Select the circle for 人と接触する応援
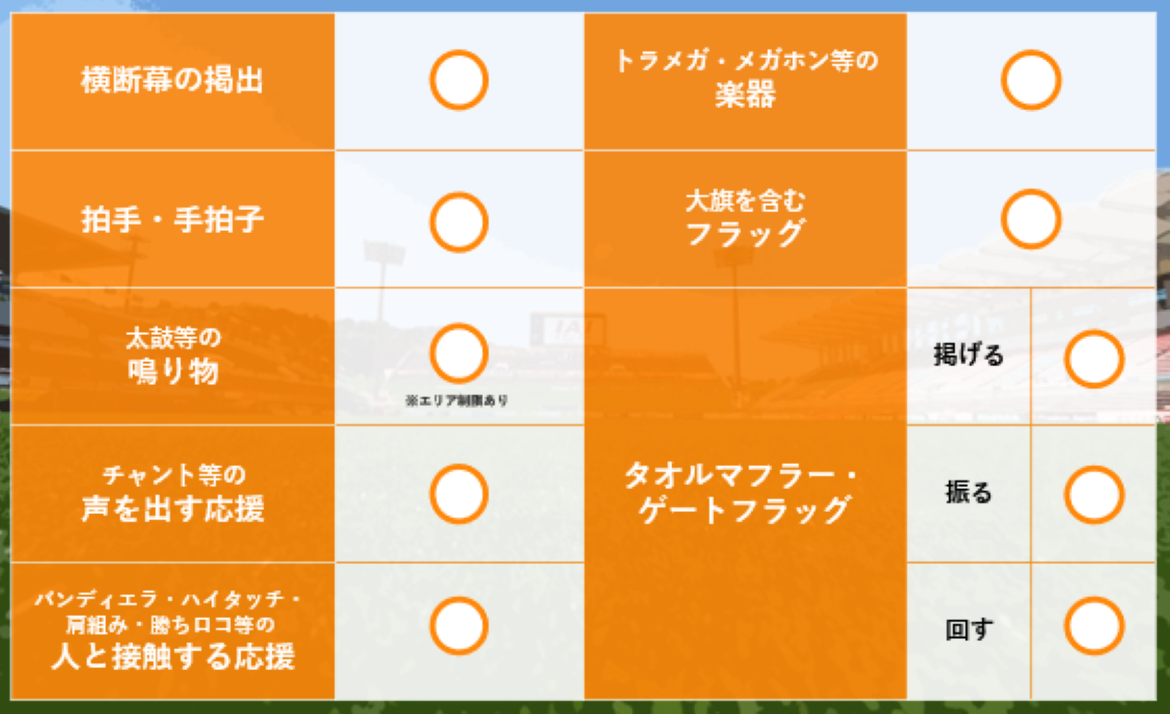The height and width of the screenshot is (714, 1170). [459, 626]
